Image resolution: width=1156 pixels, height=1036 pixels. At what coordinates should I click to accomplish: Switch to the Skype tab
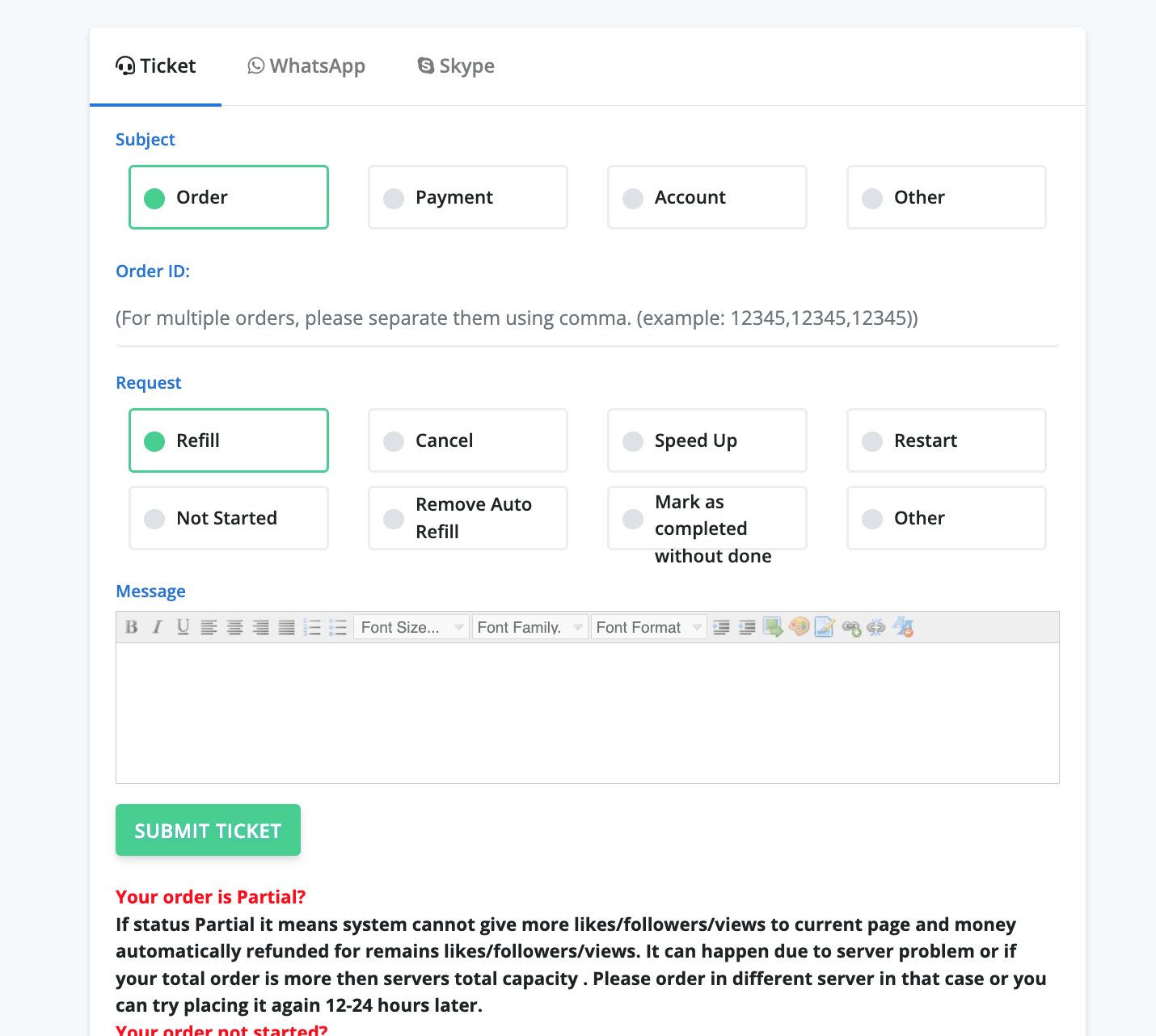point(456,66)
